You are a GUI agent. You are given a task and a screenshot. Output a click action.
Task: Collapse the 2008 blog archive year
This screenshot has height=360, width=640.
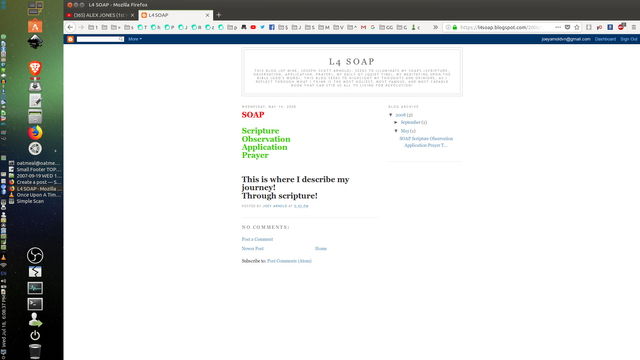(391, 115)
